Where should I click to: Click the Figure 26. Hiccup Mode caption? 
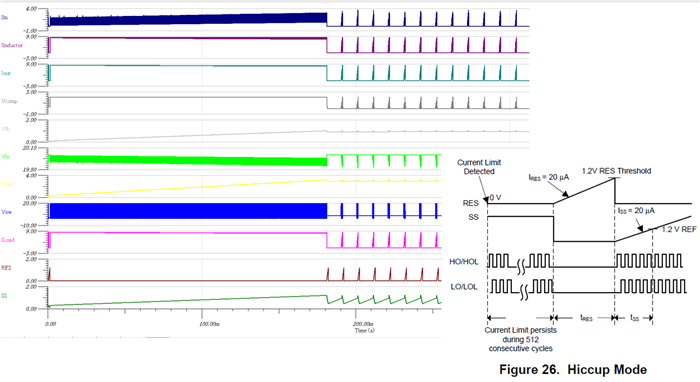[573, 370]
